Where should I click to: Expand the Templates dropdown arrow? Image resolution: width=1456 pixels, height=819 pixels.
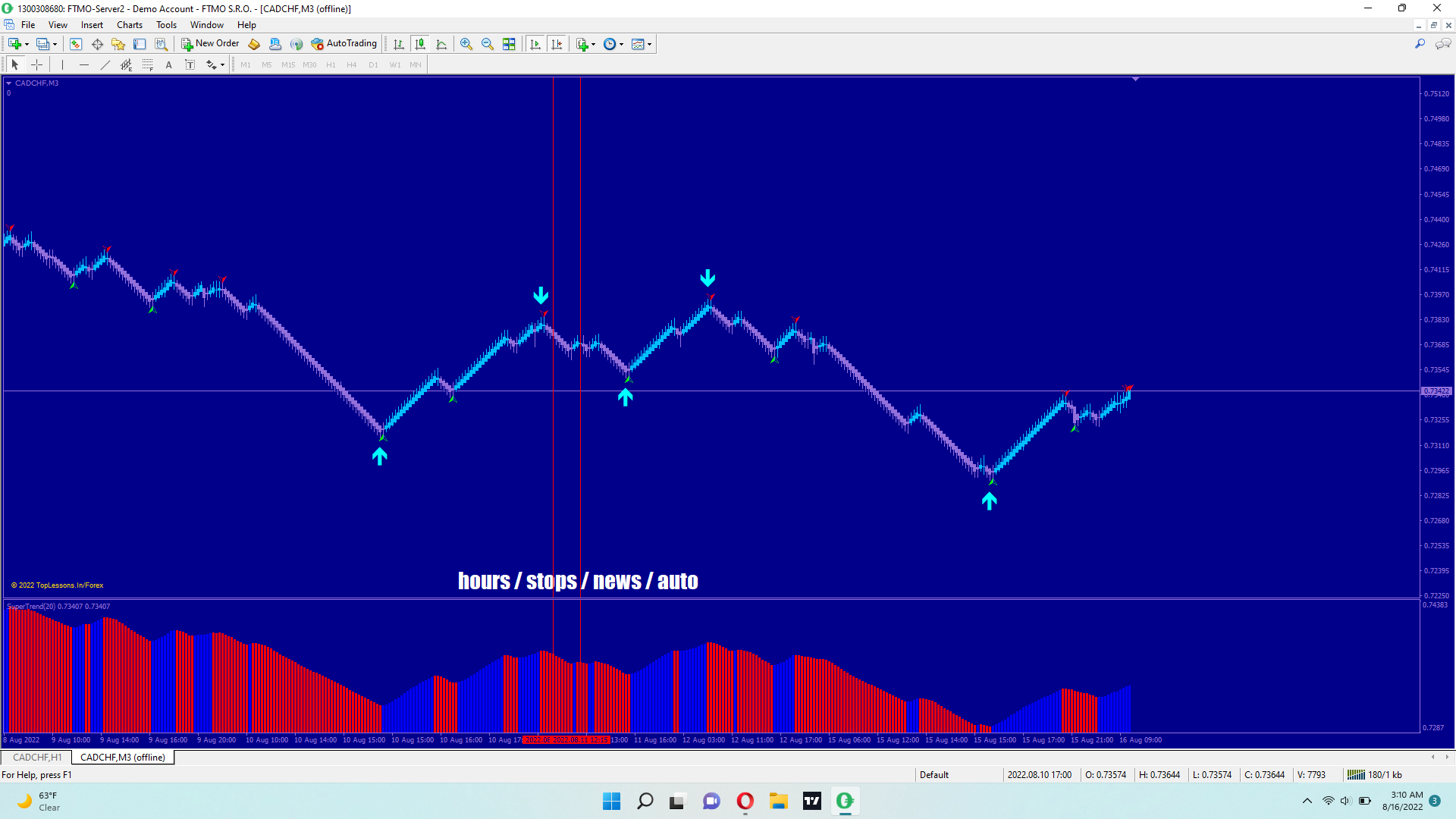tap(650, 44)
